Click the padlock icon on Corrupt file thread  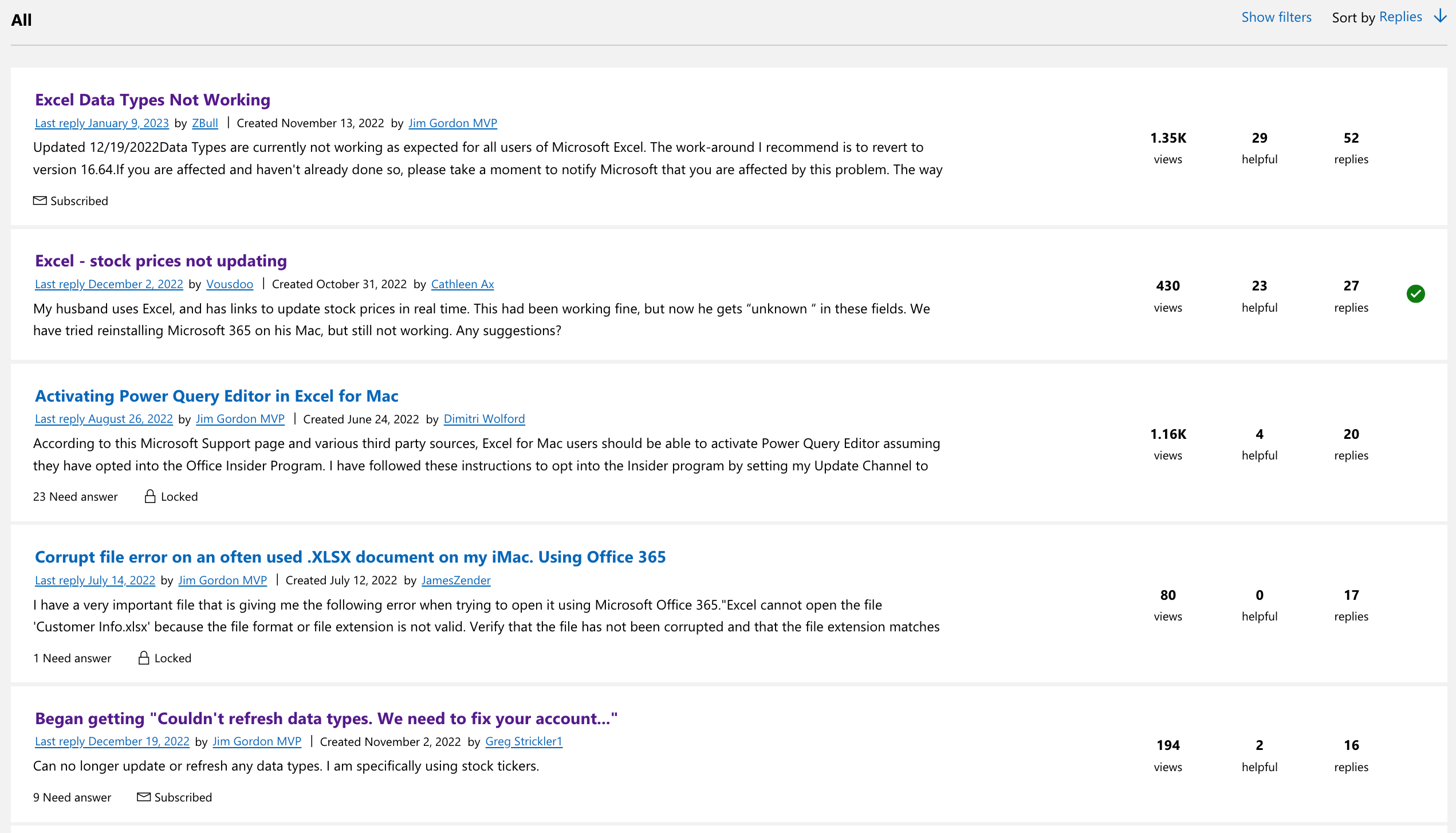pos(144,658)
